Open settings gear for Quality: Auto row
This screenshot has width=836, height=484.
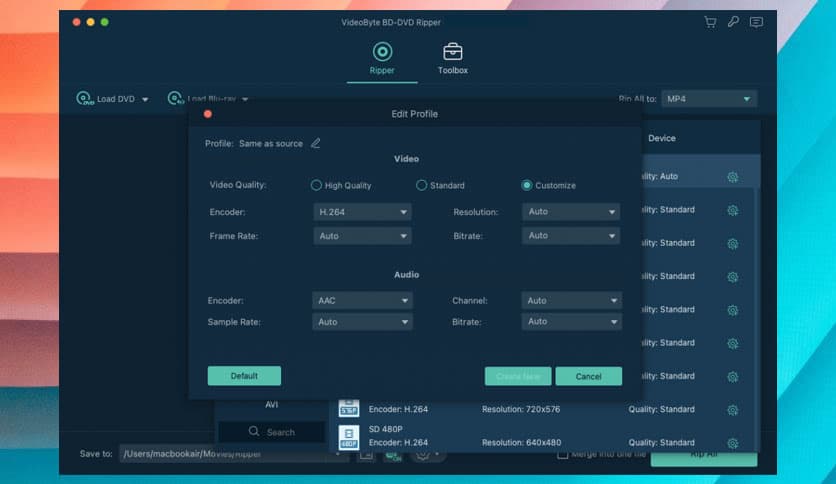pos(733,177)
